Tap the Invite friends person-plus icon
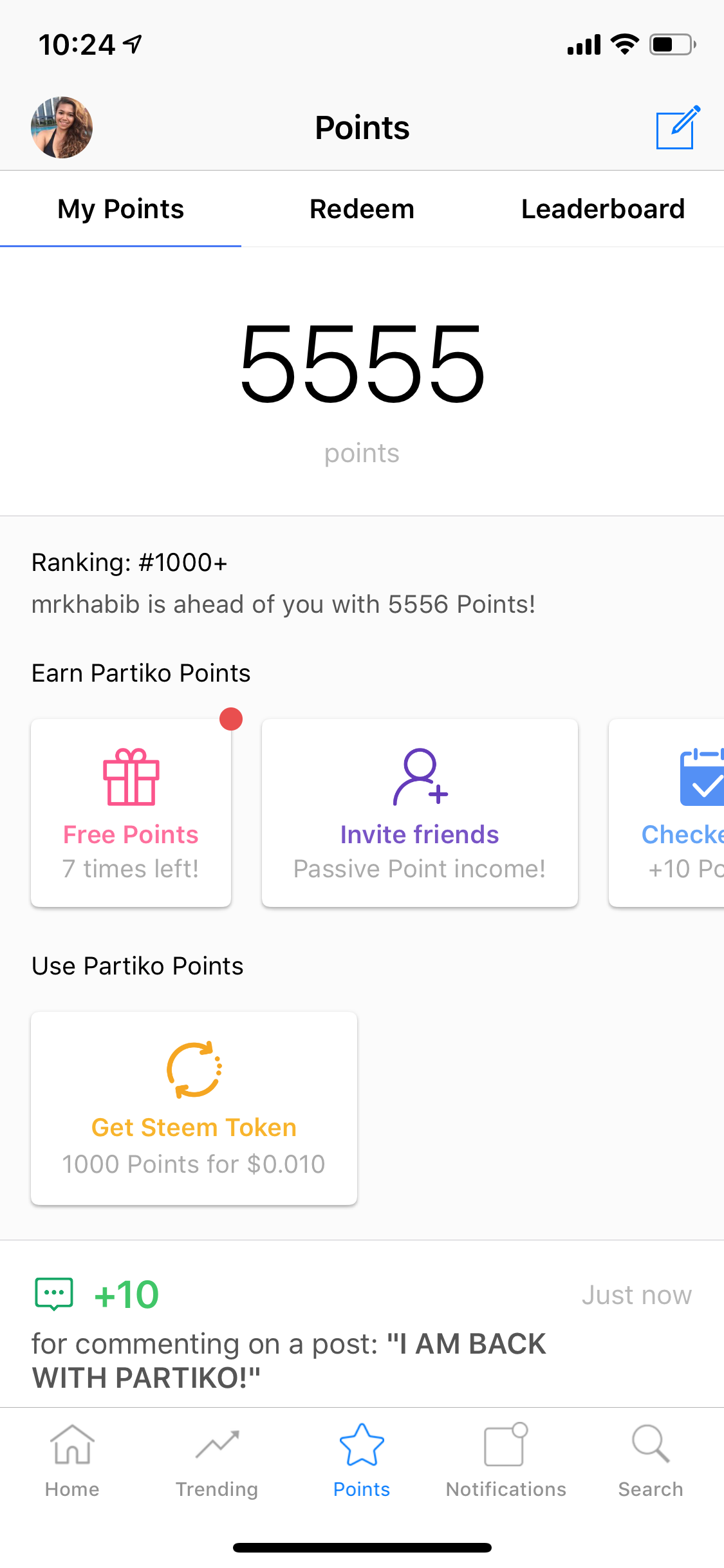The width and height of the screenshot is (724, 1568). [x=420, y=777]
